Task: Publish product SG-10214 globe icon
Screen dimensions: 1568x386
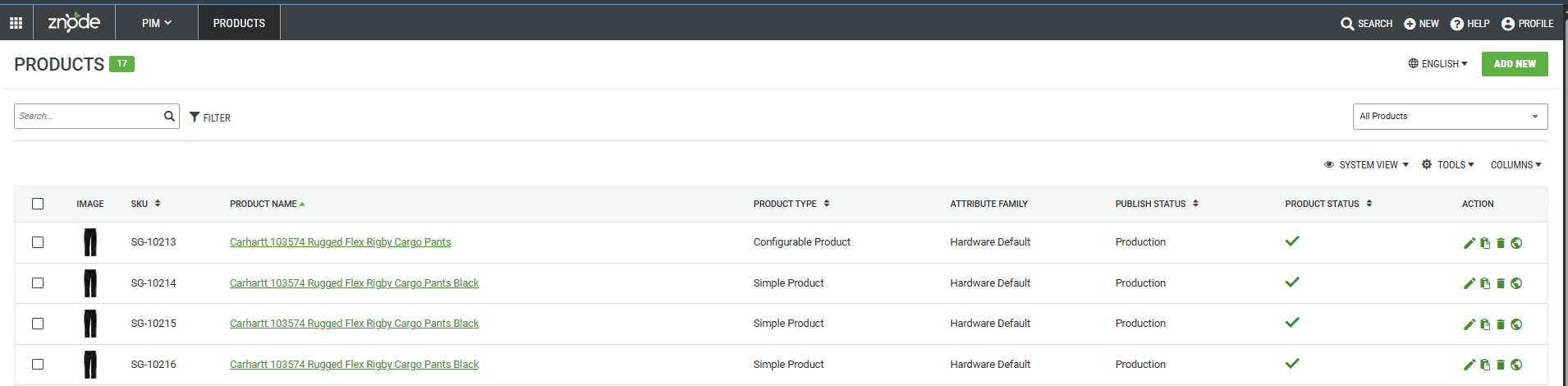Action: click(1516, 283)
